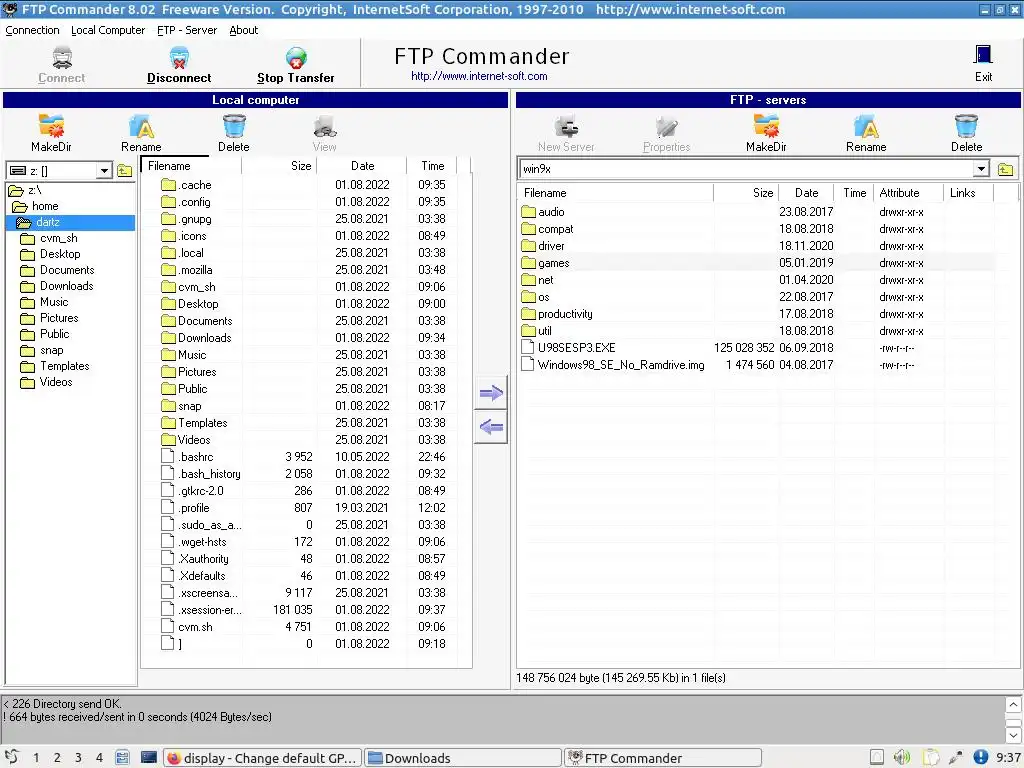Image resolution: width=1024 pixels, height=768 pixels.
Task: Click download left arrow button
Action: (491, 427)
